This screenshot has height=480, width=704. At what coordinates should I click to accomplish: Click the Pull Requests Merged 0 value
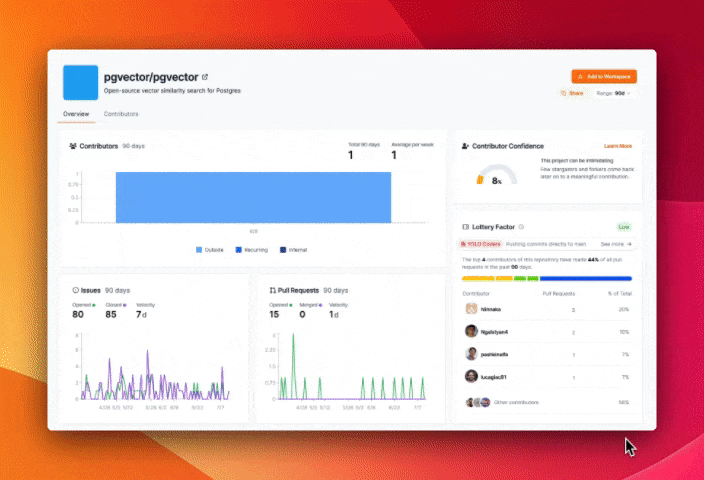point(302,314)
